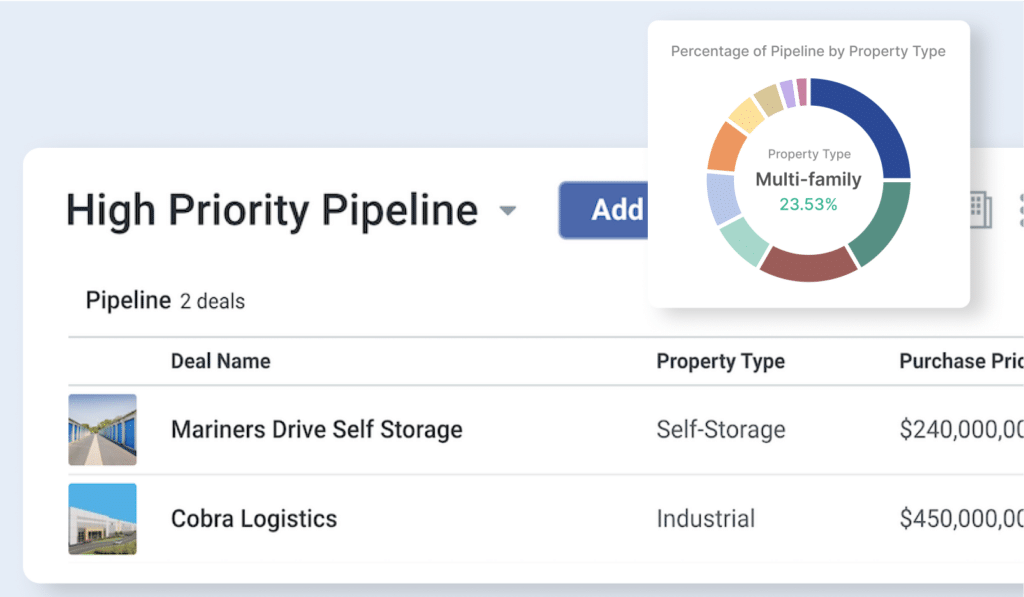Expand the pipeline name selector caret
The width and height of the screenshot is (1024, 597).
pos(508,212)
